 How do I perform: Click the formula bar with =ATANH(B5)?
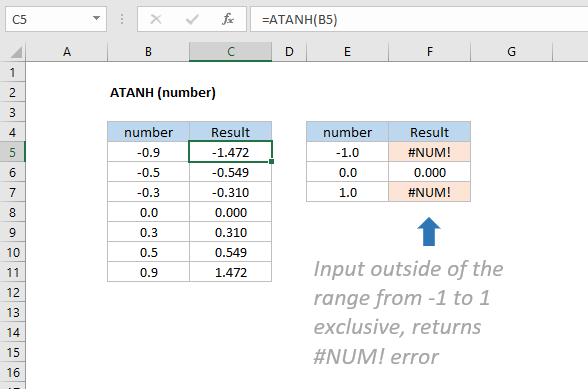click(x=419, y=19)
